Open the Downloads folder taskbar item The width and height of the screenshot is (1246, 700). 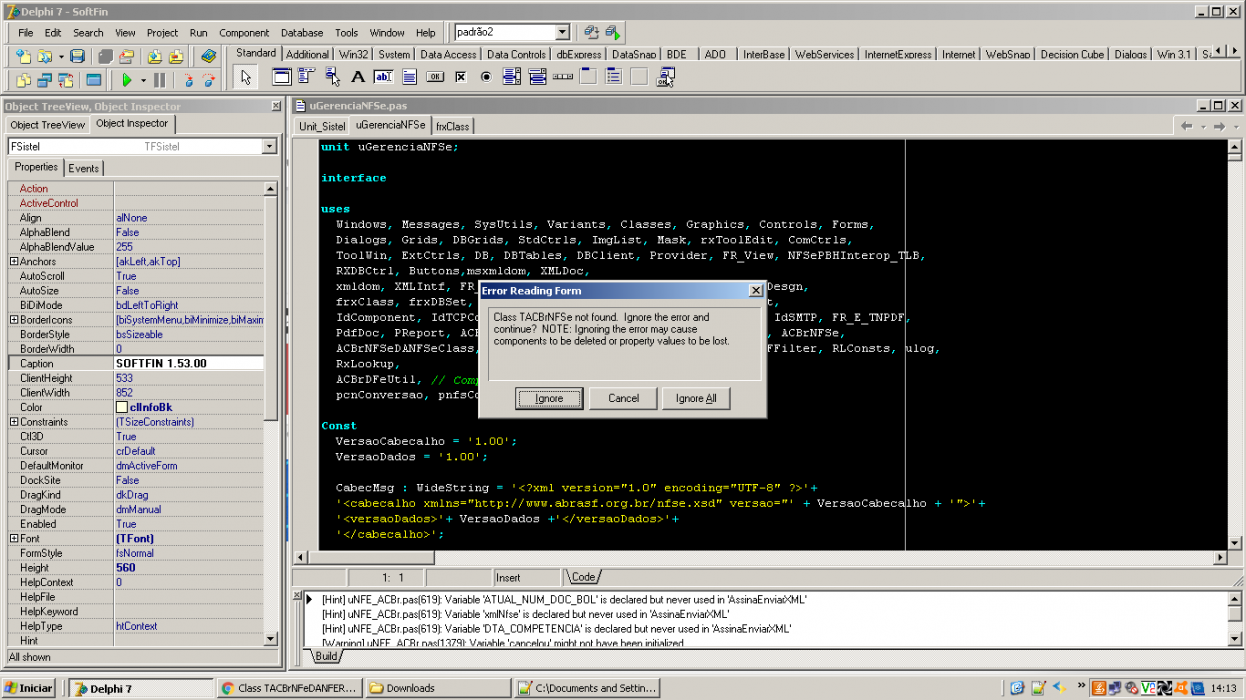(438, 688)
